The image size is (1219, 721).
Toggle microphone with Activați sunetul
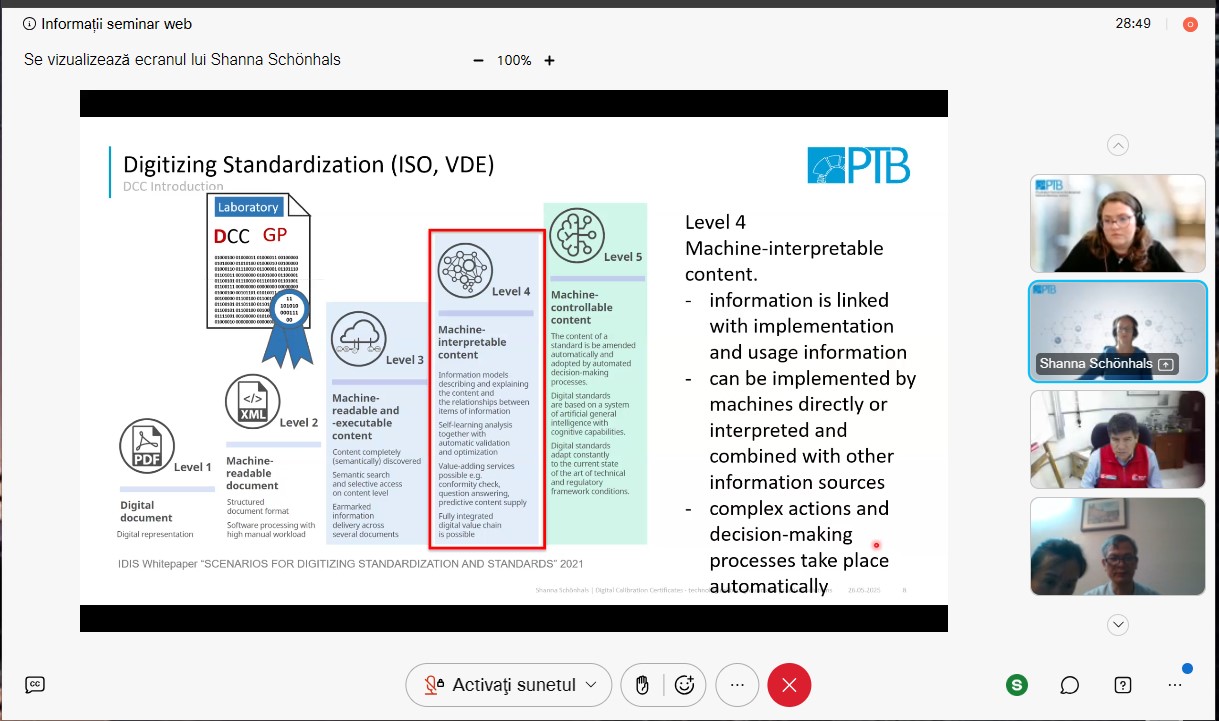(500, 685)
